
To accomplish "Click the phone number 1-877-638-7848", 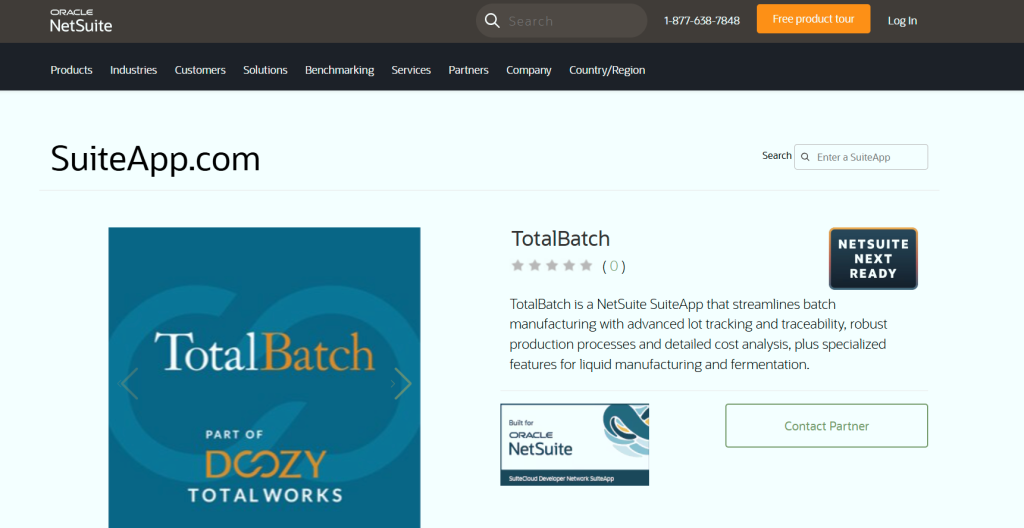I will tap(701, 21).
